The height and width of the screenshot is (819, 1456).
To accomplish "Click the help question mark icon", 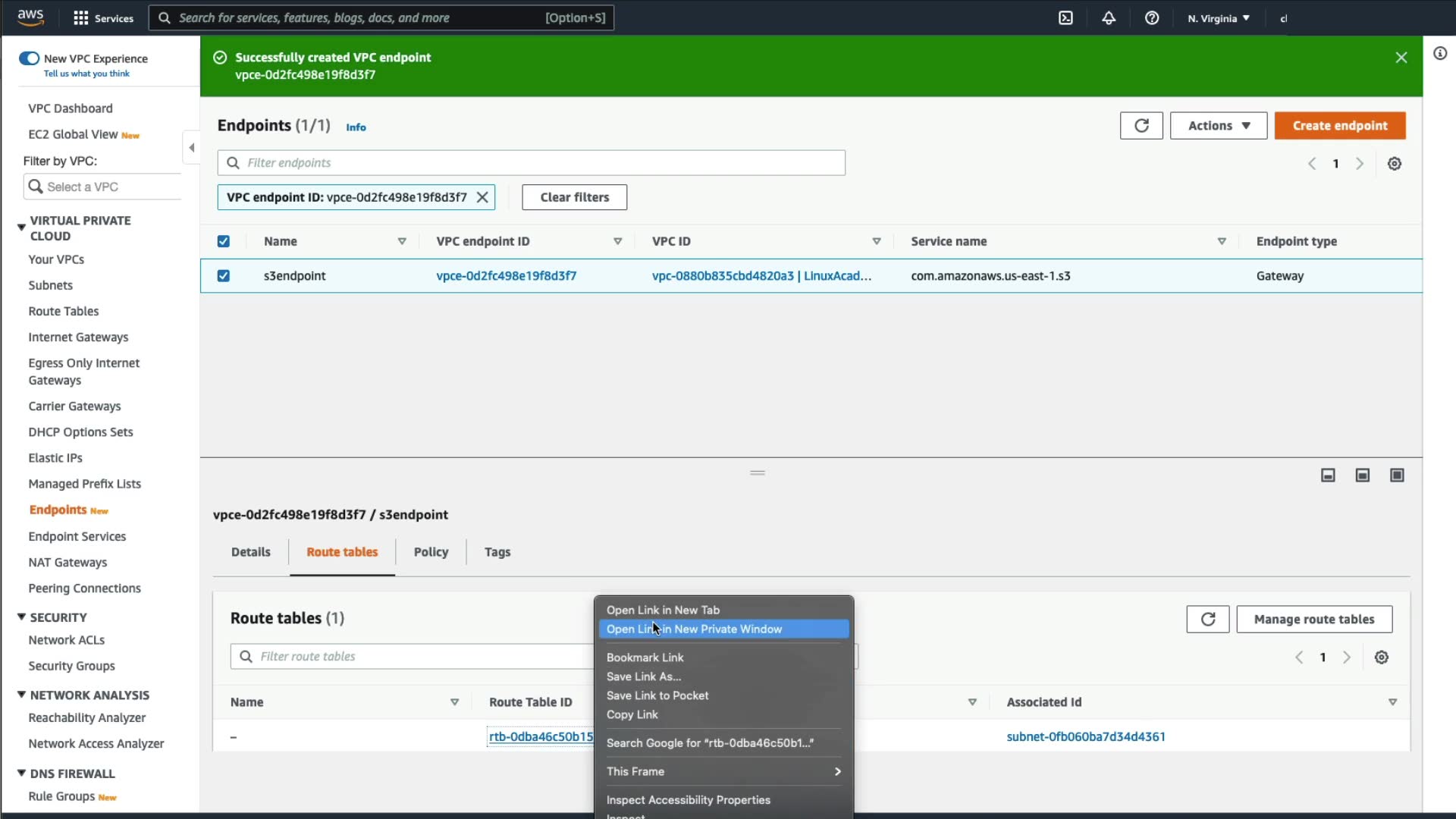I will pyautogui.click(x=1151, y=18).
